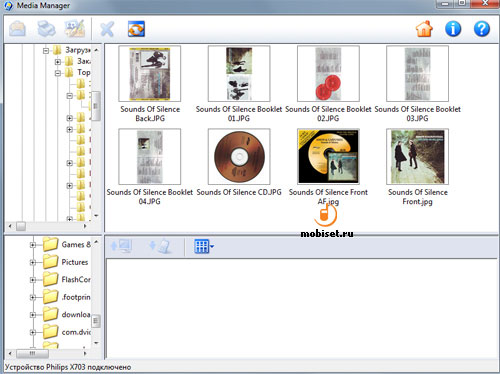Expand the downloa folder node
This screenshot has height=374, width=500.
tap(33, 315)
